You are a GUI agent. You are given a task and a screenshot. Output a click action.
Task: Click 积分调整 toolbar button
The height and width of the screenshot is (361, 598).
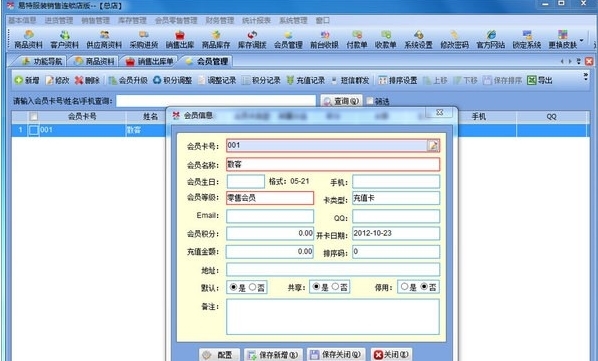[172, 80]
